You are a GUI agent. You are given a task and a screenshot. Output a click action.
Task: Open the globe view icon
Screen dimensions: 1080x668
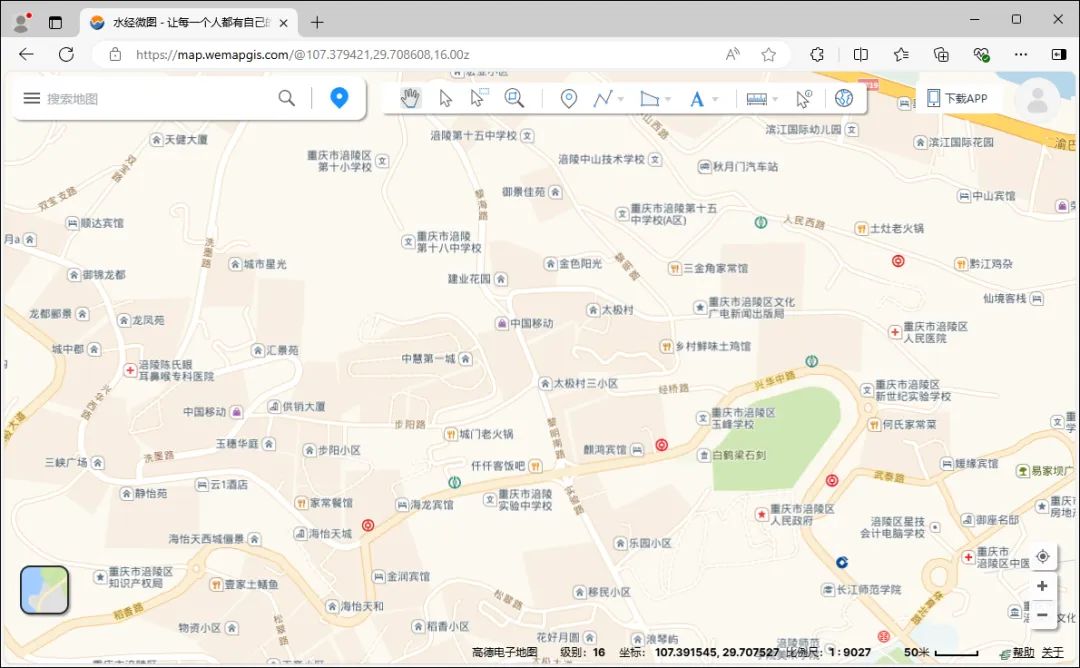(x=844, y=98)
